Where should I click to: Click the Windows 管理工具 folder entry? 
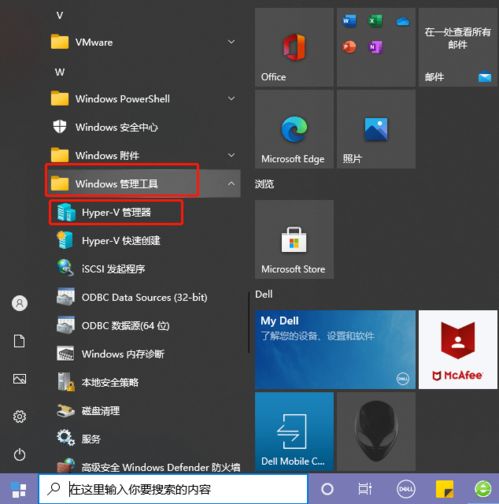pyautogui.click(x=144, y=184)
